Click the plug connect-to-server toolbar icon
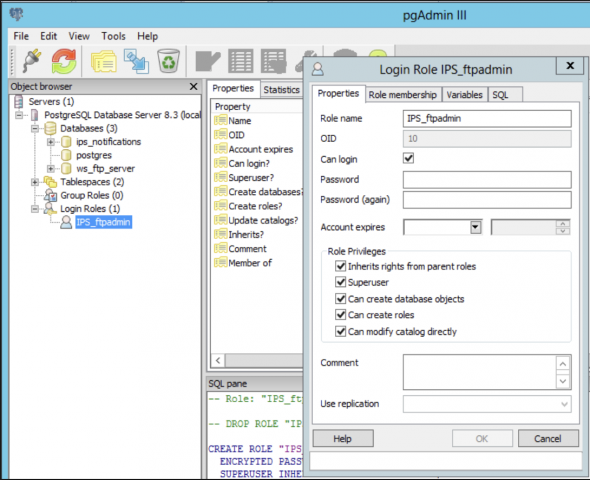The height and width of the screenshot is (480, 590). pyautogui.click(x=32, y=61)
